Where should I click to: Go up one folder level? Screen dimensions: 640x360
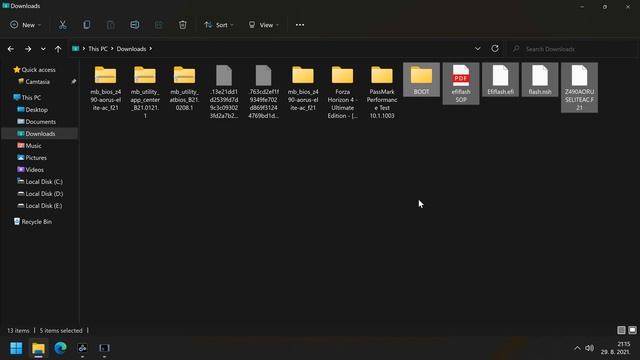tap(58, 49)
